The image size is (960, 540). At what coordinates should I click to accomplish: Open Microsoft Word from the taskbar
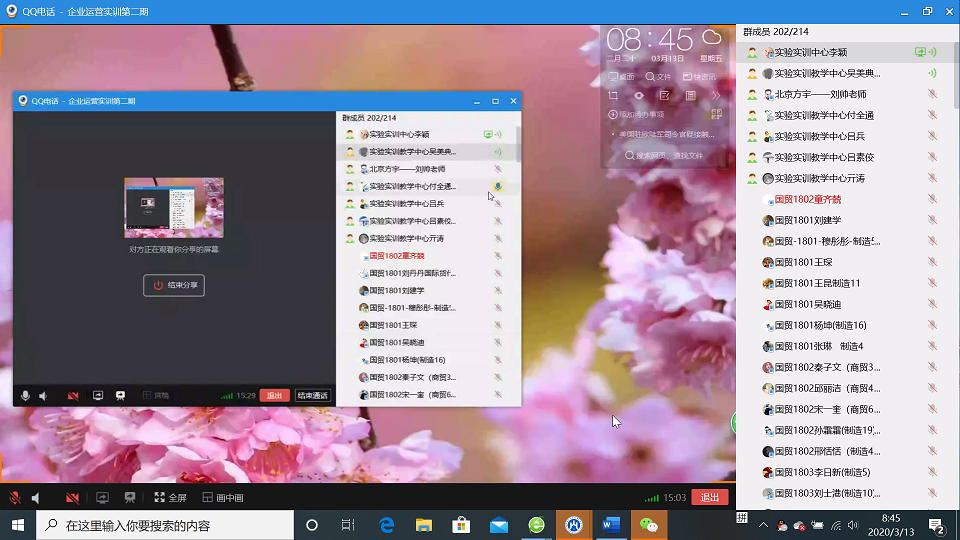coord(612,525)
